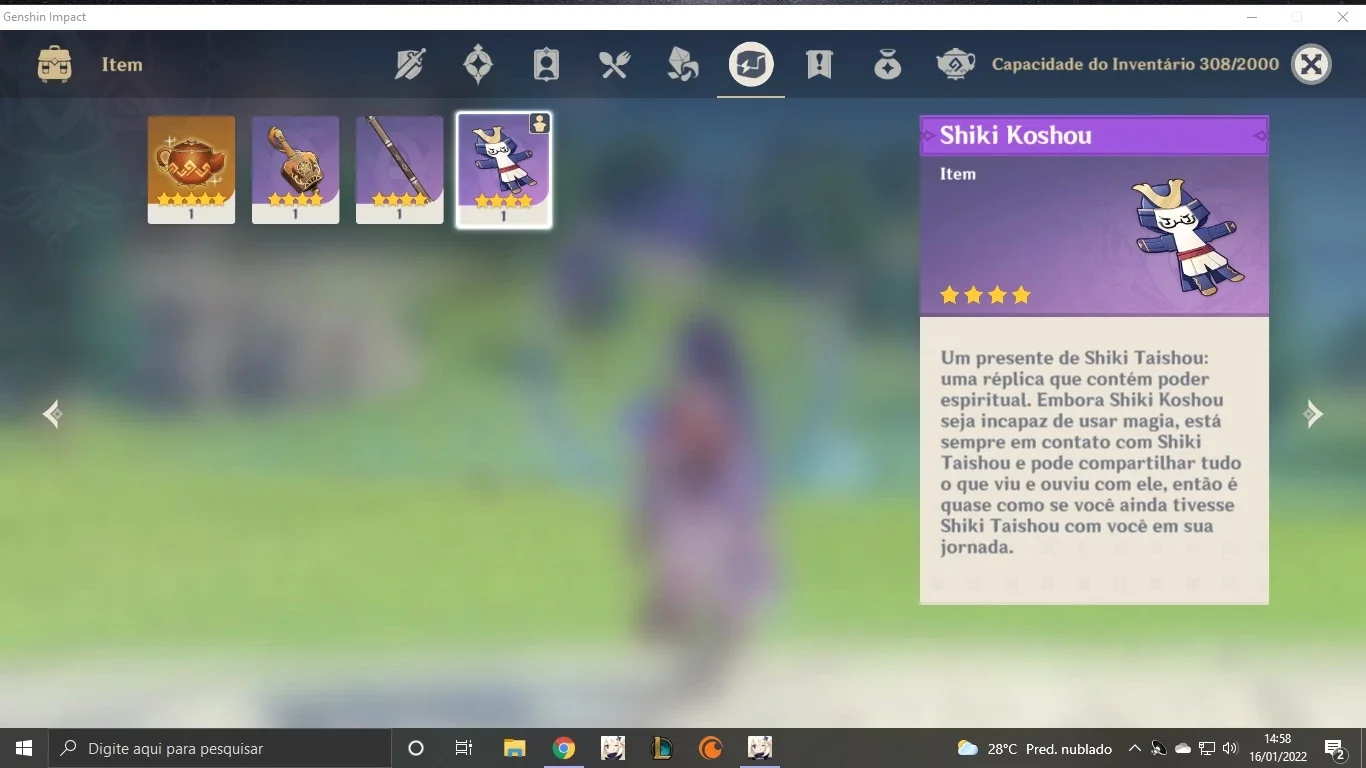Click the OneDrive cloud tray icon
The height and width of the screenshot is (768, 1366).
(1183, 748)
